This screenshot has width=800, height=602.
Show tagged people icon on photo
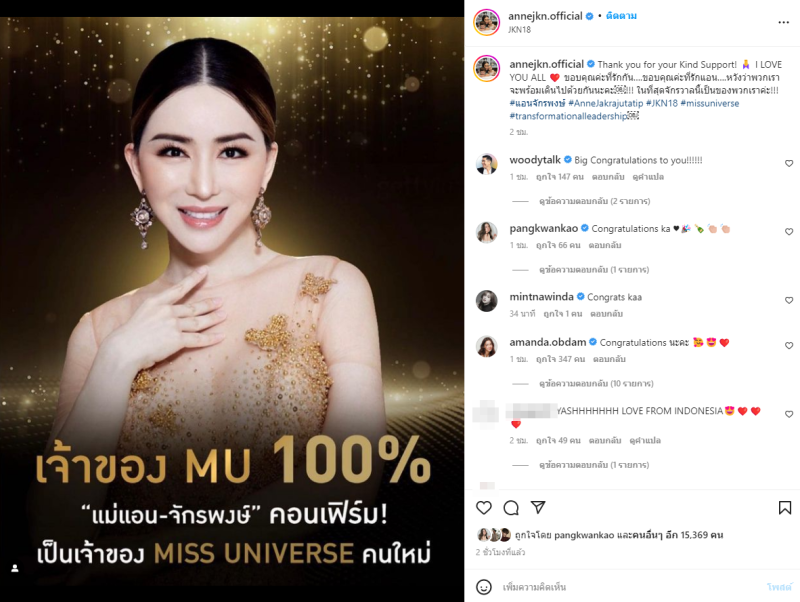point(15,568)
